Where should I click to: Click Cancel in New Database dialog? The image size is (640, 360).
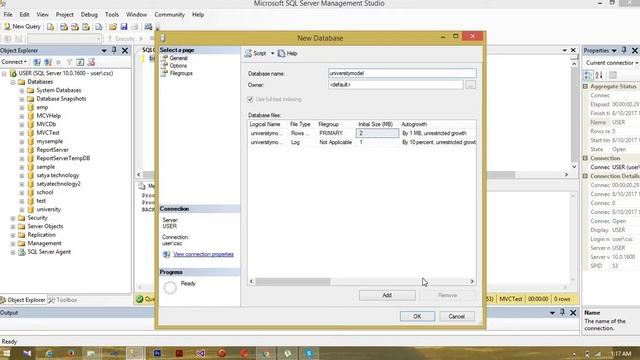457,316
